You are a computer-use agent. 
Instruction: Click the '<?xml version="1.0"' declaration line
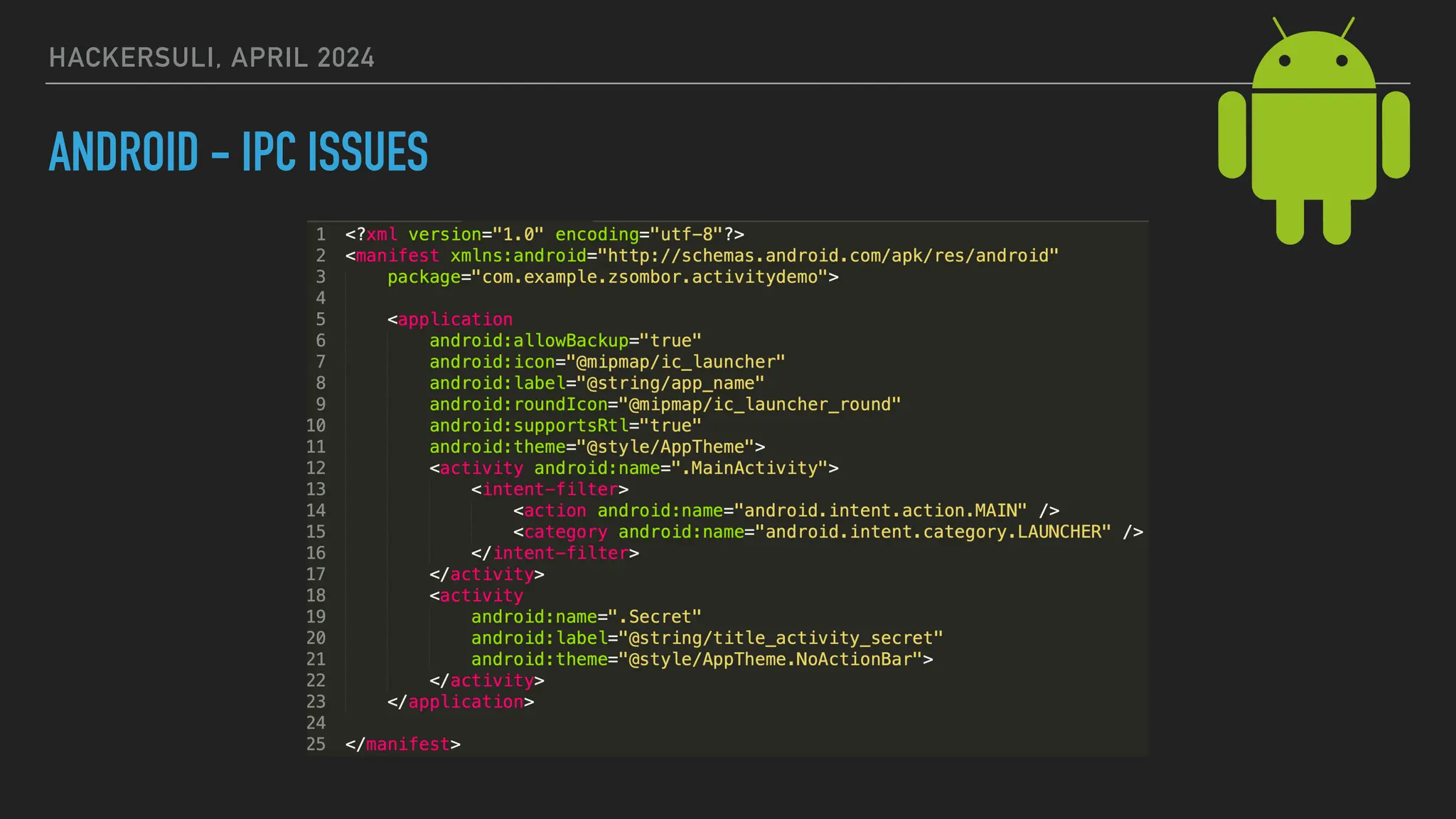pos(545,234)
